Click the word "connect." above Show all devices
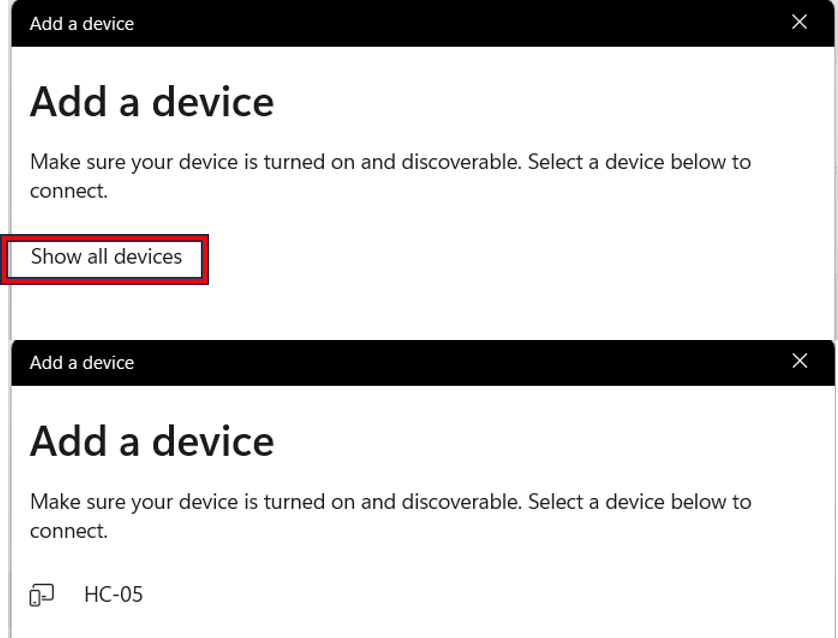This screenshot has width=838, height=638. pyautogui.click(x=68, y=191)
